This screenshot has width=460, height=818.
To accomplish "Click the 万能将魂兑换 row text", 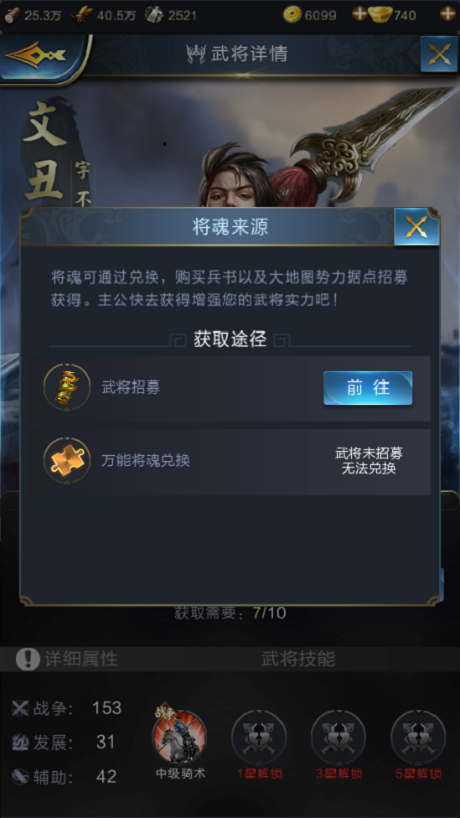I will 146,461.
